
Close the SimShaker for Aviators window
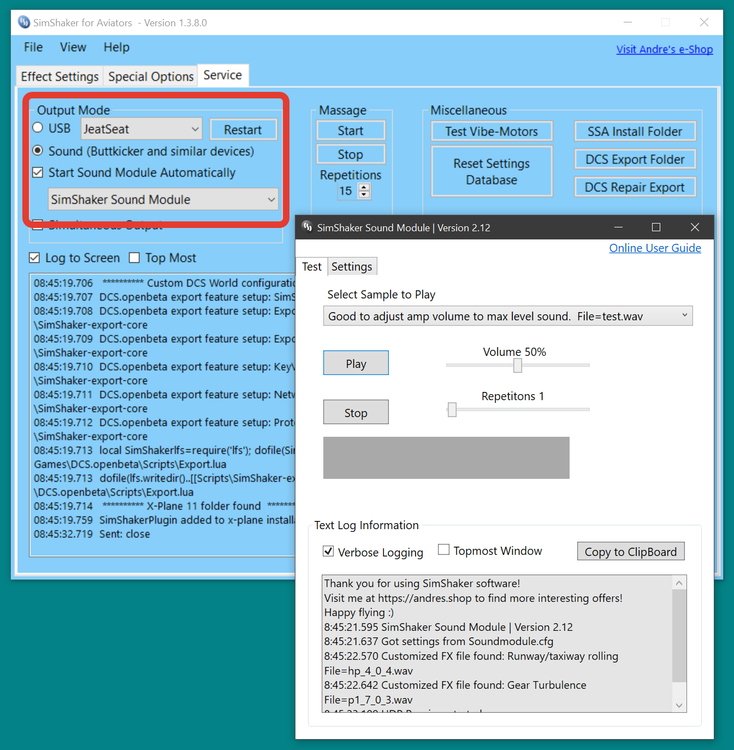click(704, 22)
